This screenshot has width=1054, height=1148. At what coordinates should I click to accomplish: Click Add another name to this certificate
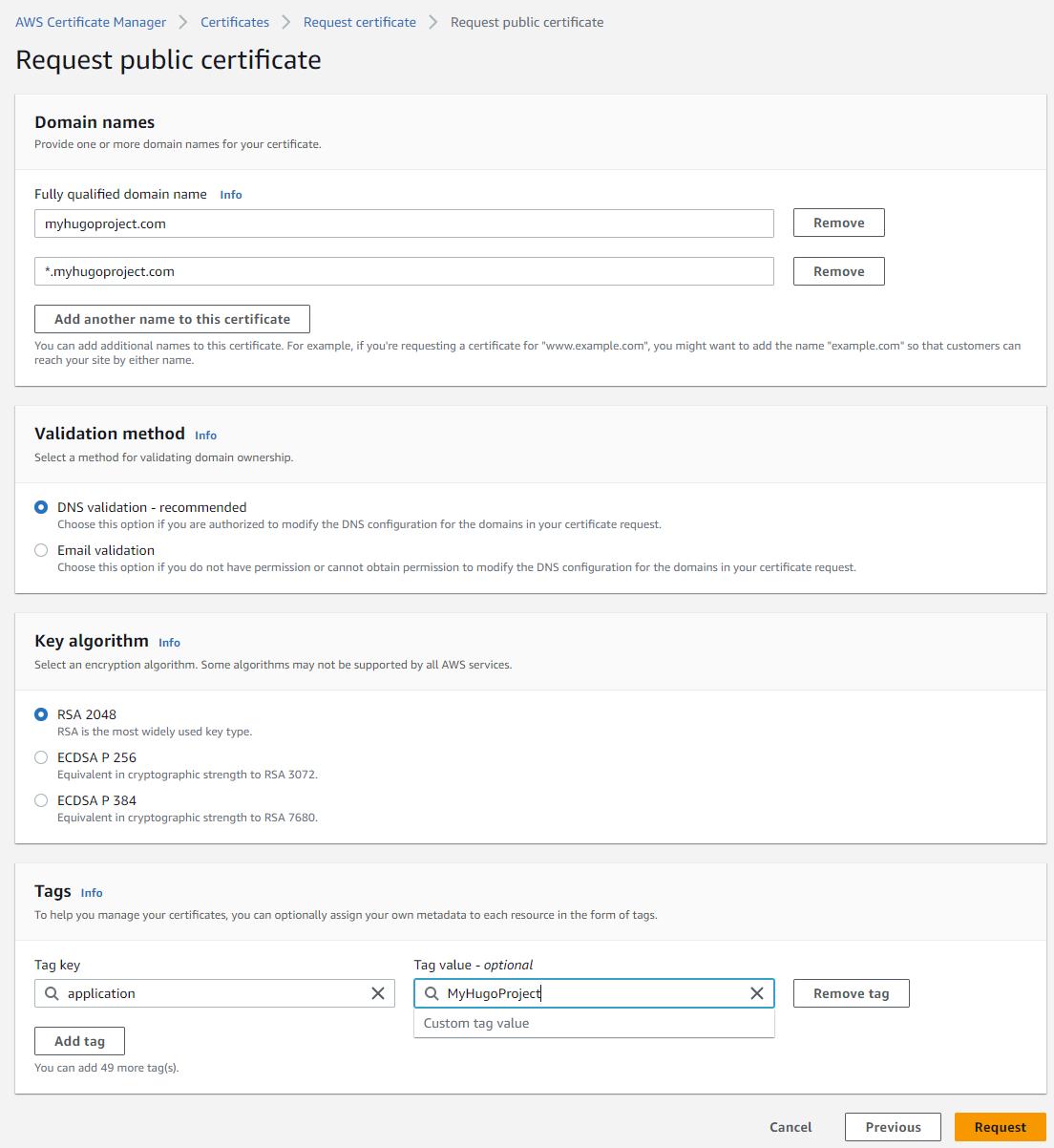(x=172, y=319)
